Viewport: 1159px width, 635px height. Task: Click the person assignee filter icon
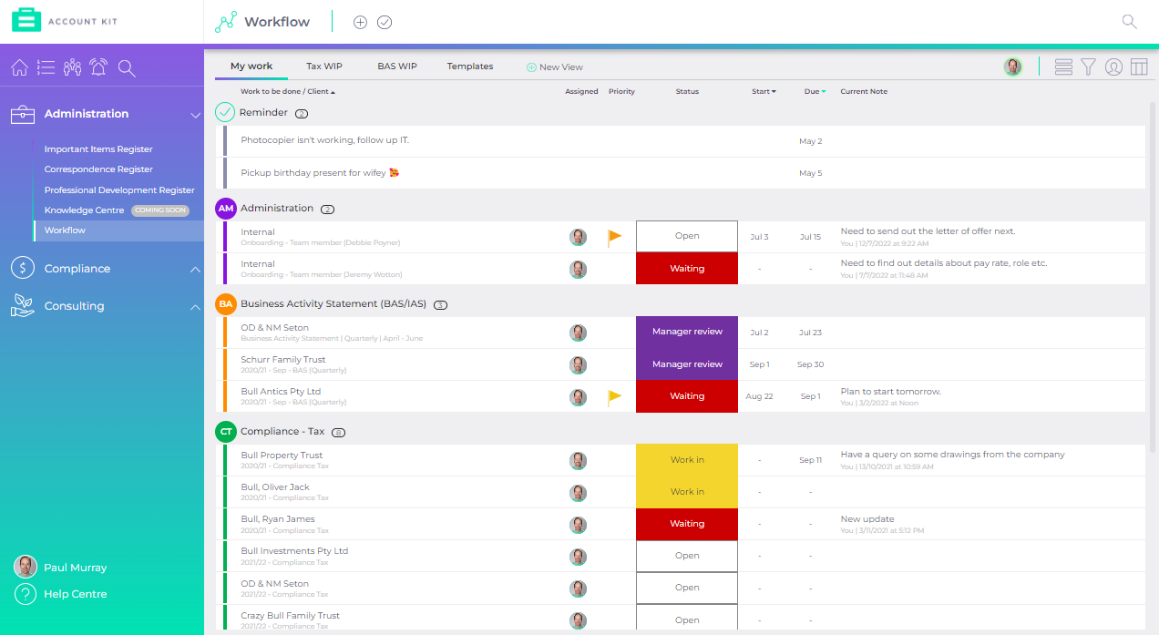click(x=1113, y=67)
